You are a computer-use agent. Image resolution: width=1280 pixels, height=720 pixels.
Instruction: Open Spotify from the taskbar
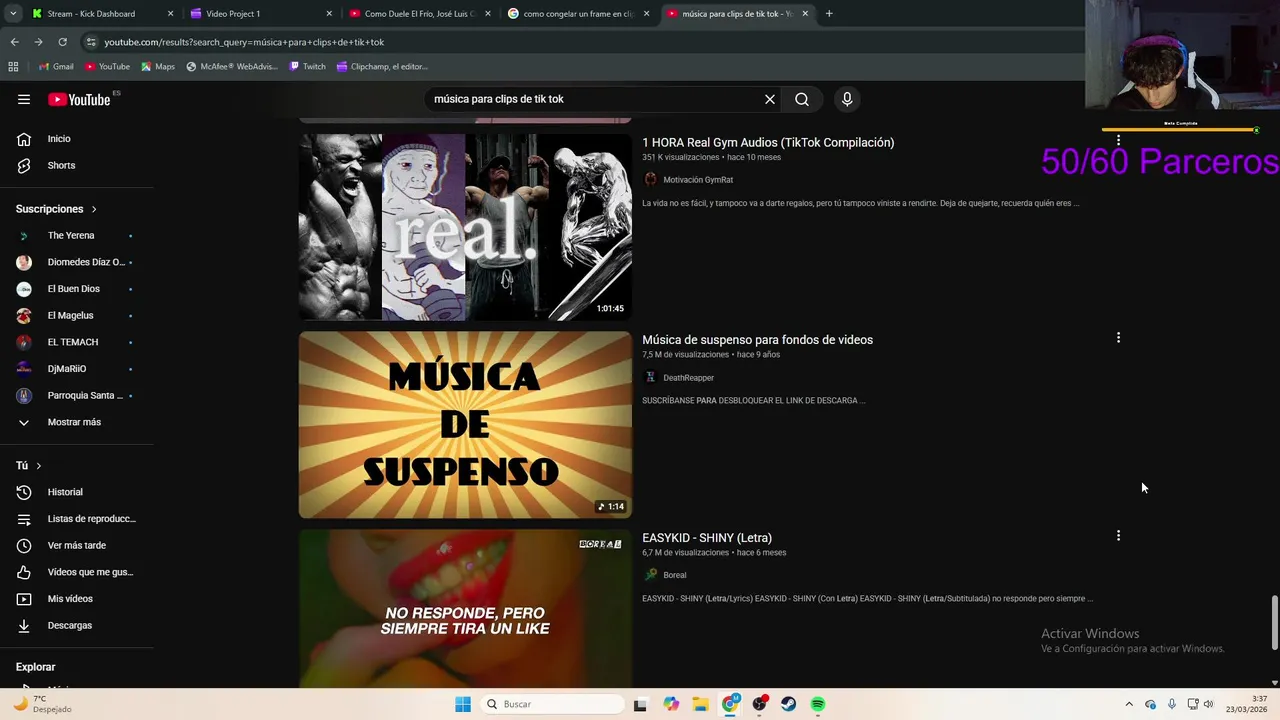(x=817, y=704)
